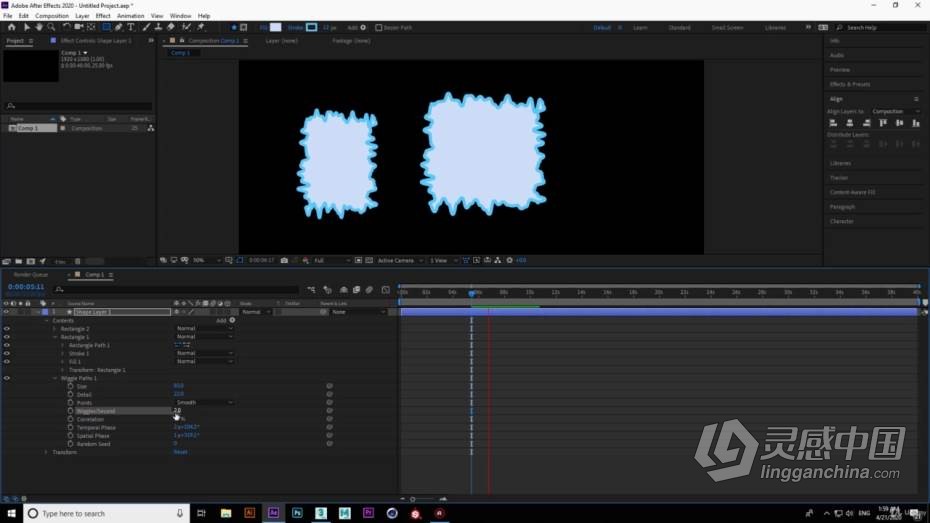Toggle visibility eye of Shape Layer 1
Screen dimensions: 930x523
point(7,312)
